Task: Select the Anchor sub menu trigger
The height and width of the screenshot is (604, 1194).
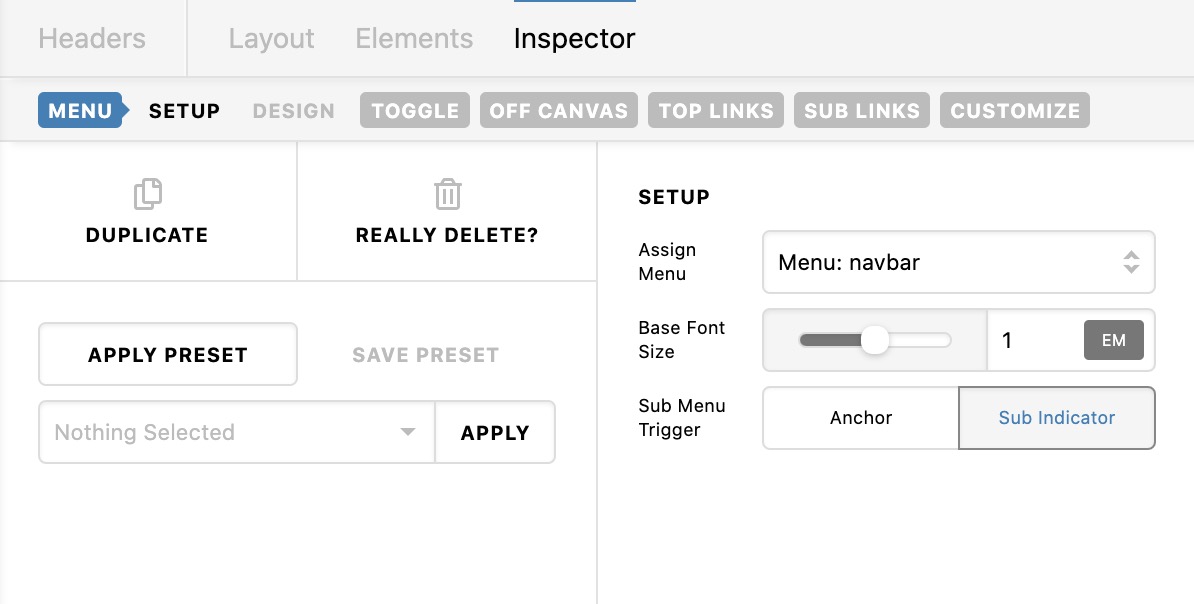Action: [860, 417]
